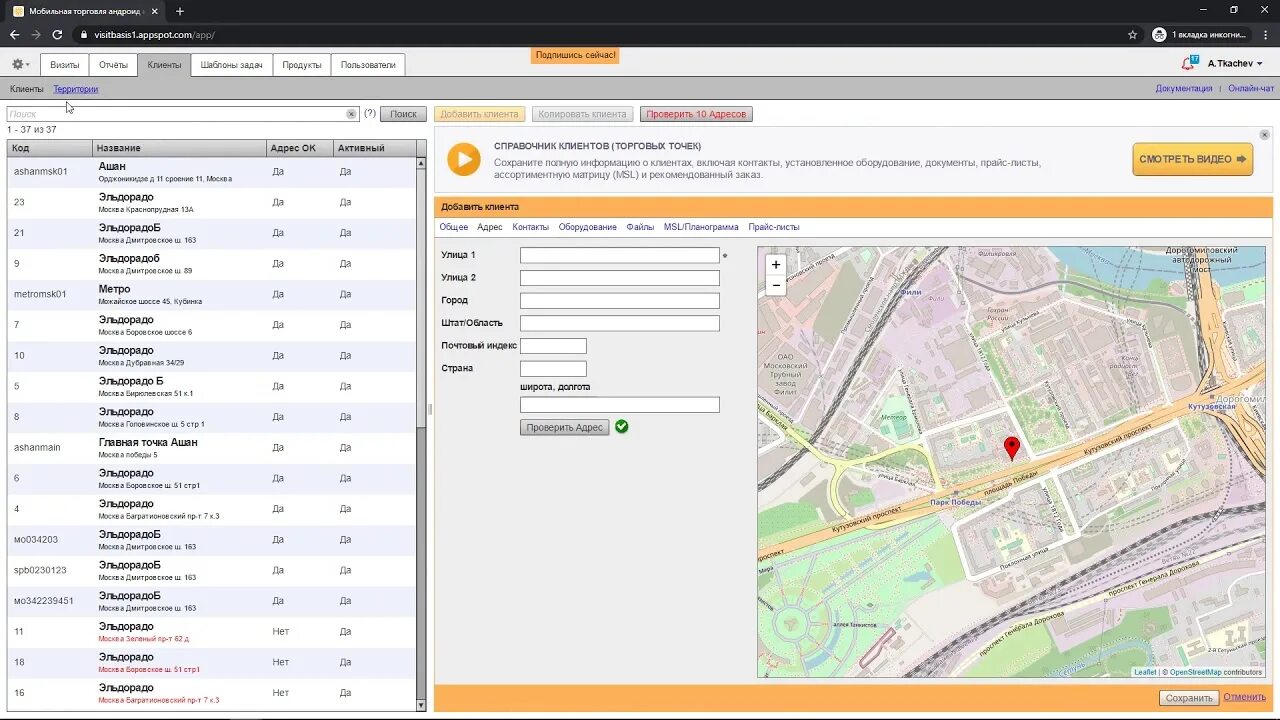Reload the browser page

[57, 34]
